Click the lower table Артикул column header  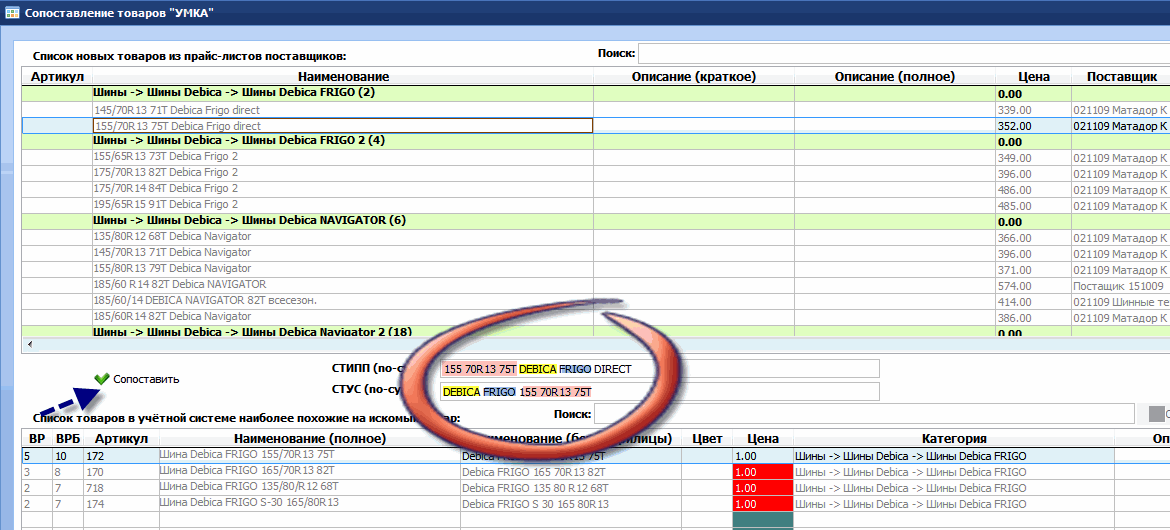121,439
